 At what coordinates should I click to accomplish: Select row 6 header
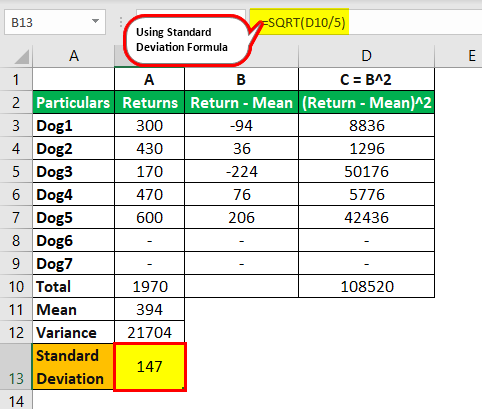[x=16, y=194]
